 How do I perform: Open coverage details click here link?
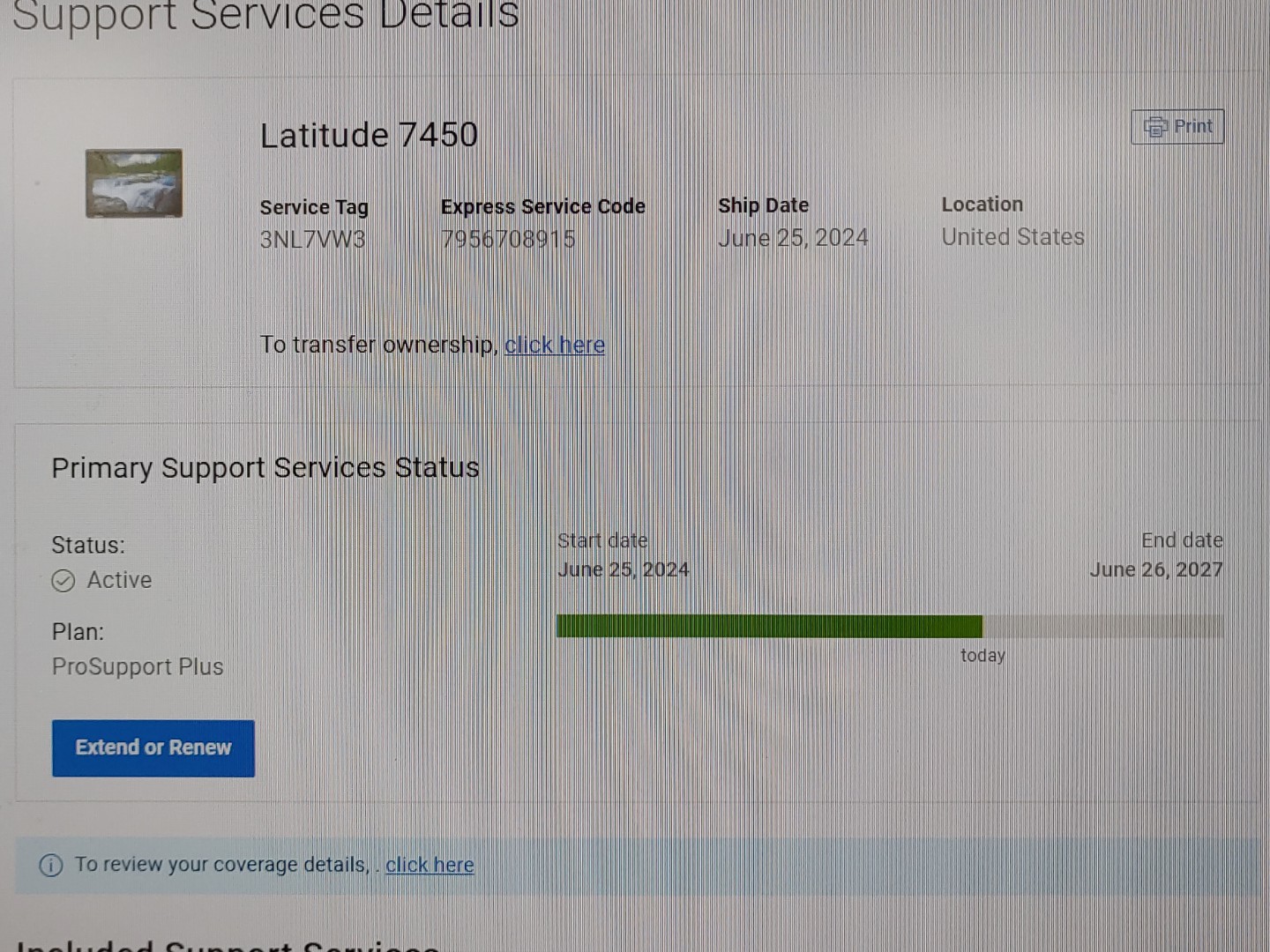click(430, 865)
